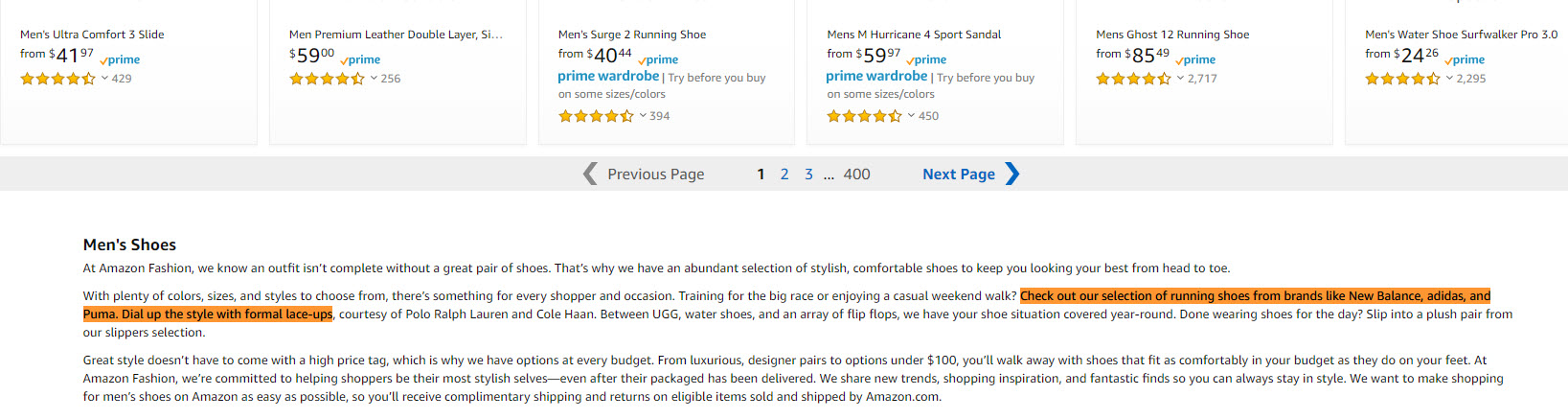Click star rating of Men's Ultra Comfort 3 Slide
Image resolution: width=1568 pixels, height=419 pixels.
57,79
